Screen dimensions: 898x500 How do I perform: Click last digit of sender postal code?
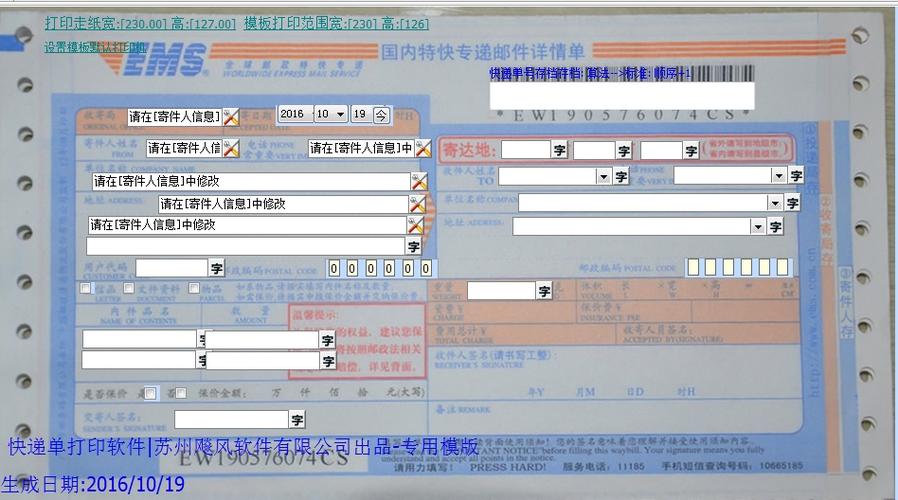click(x=426, y=268)
